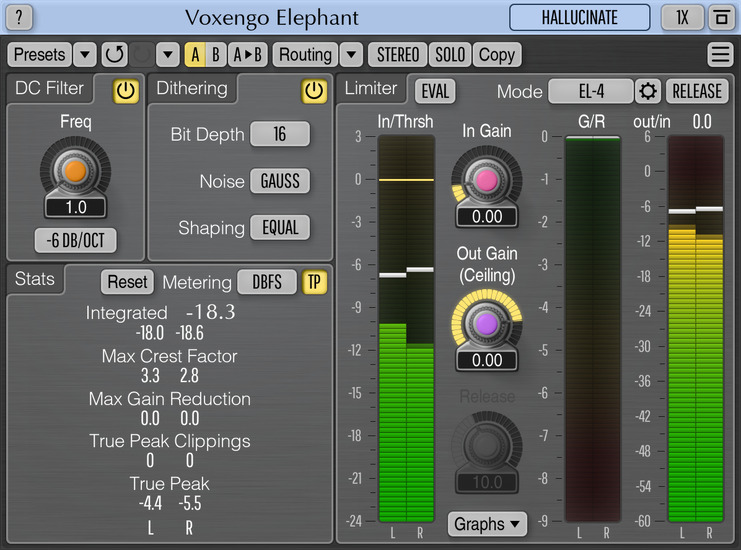Open limiter mode settings gear
Viewport: 741px width, 550px height.
tap(647, 91)
